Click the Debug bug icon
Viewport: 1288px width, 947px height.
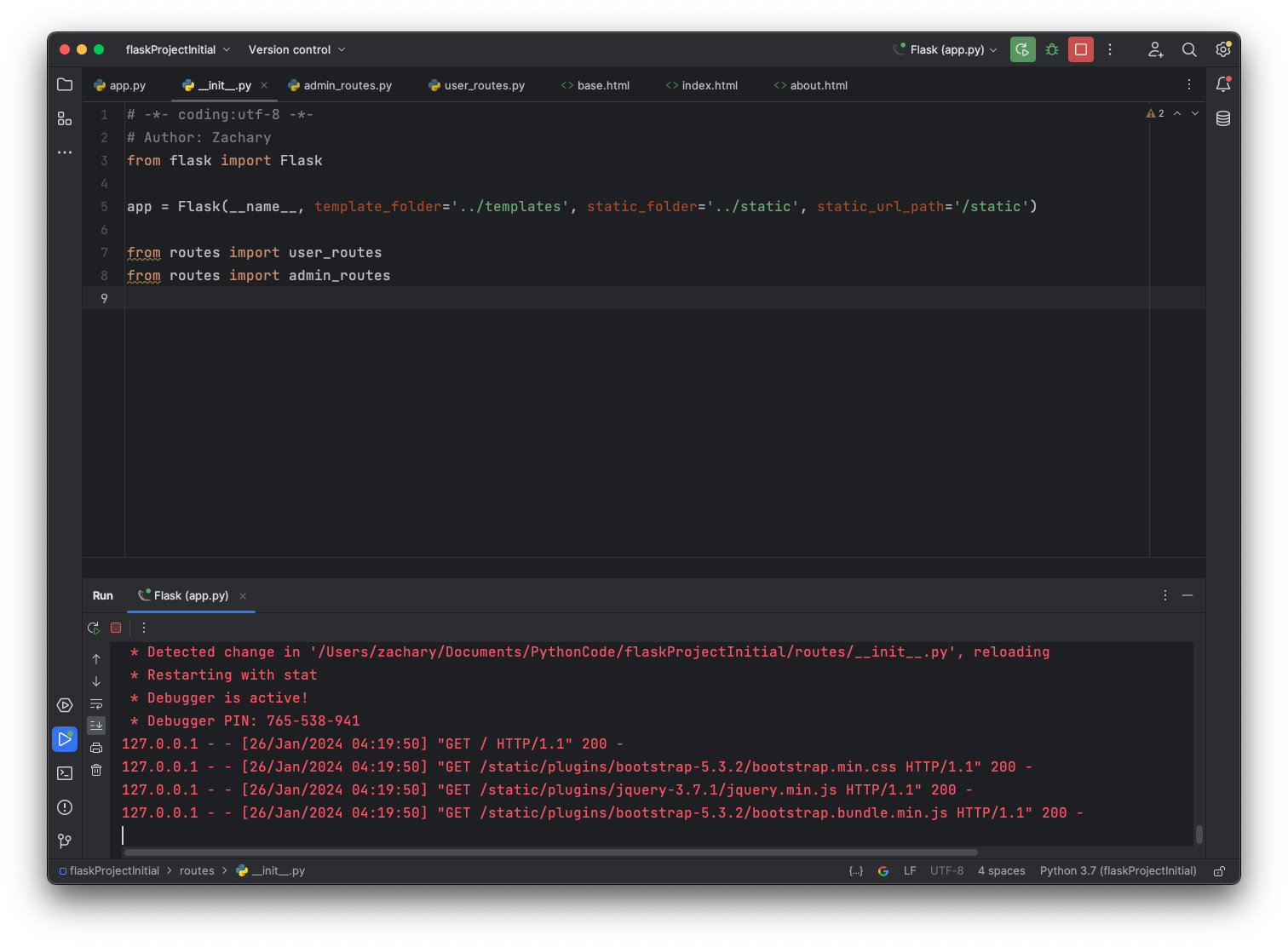[x=1052, y=49]
